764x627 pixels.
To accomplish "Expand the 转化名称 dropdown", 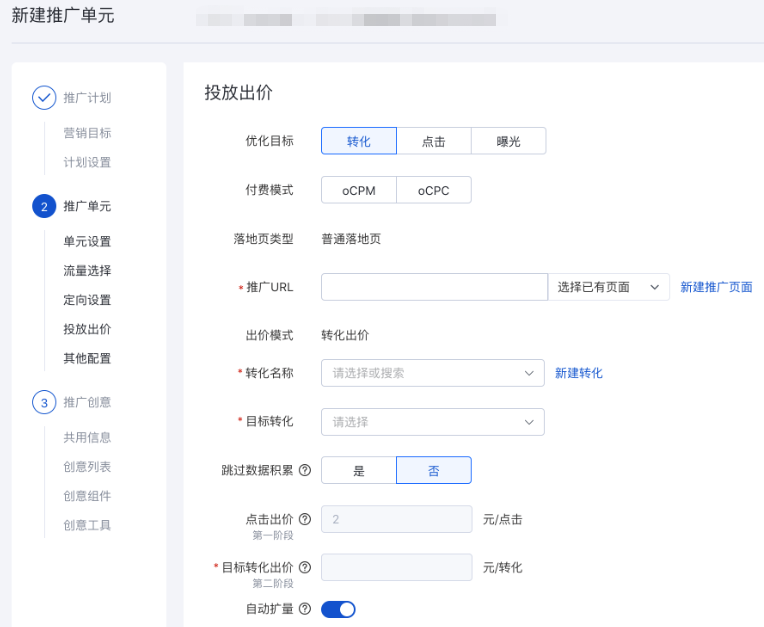I will [432, 373].
